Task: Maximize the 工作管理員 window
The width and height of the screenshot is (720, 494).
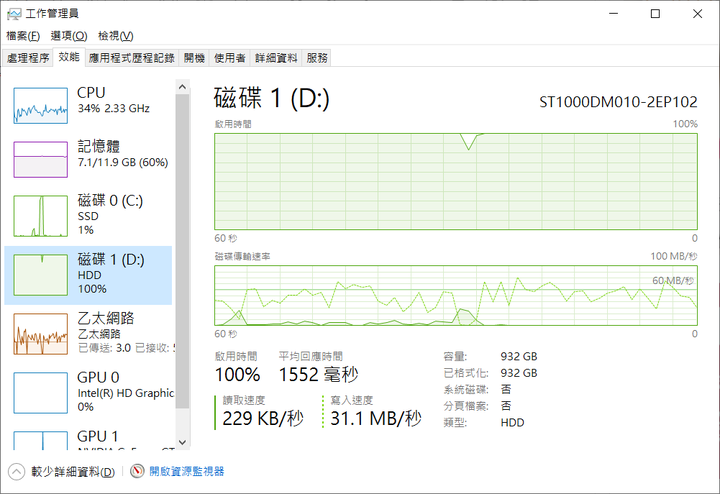Action: click(655, 14)
